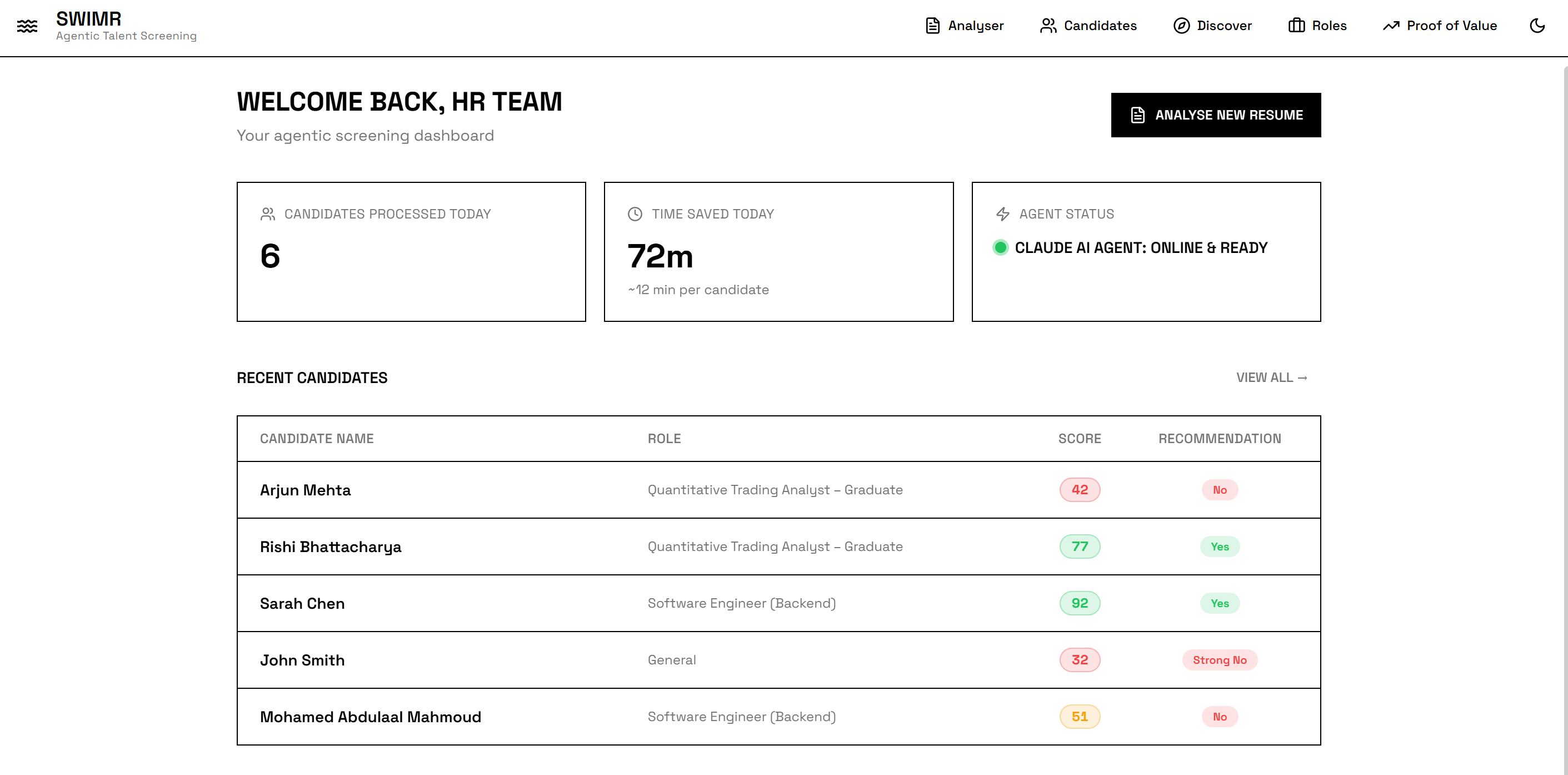Click the Discover compass icon
This screenshot has width=1568, height=775.
click(x=1181, y=26)
